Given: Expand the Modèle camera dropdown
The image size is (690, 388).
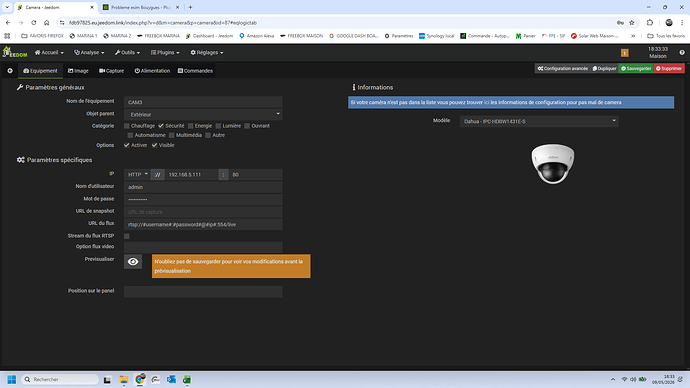Looking at the screenshot, I should pyautogui.click(x=539, y=121).
